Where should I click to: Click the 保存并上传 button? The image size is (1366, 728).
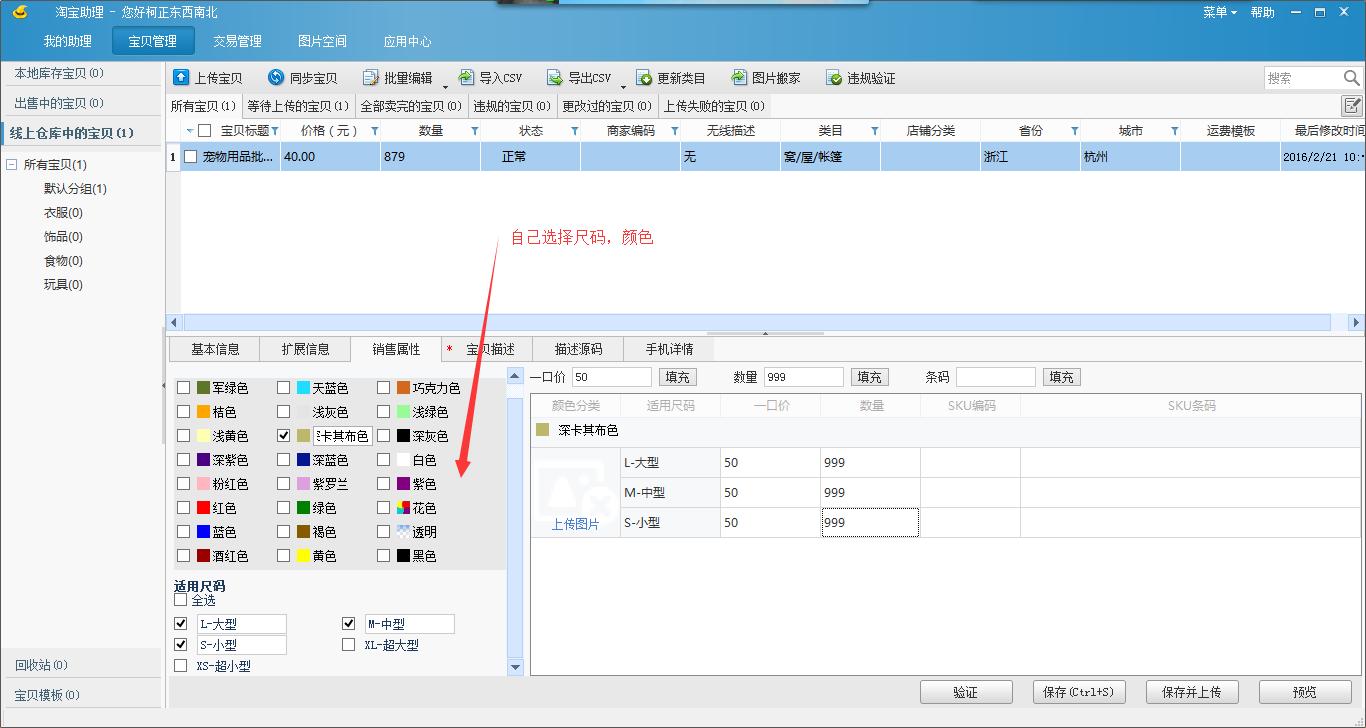point(1192,691)
